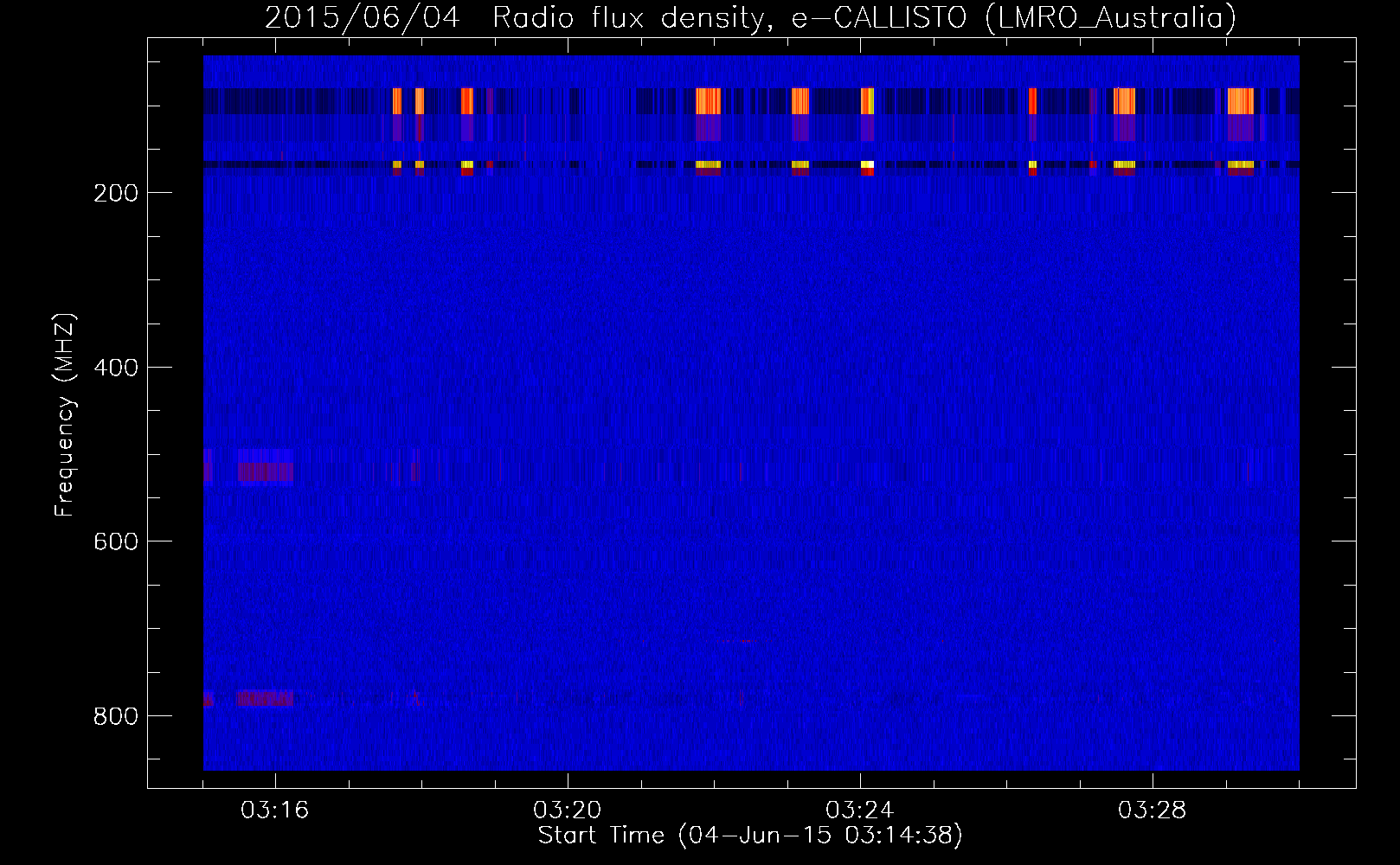Click the 'Start Time (04-Jun-15 03:14:38)' label
The width and height of the screenshot is (1400, 865).
tap(750, 836)
